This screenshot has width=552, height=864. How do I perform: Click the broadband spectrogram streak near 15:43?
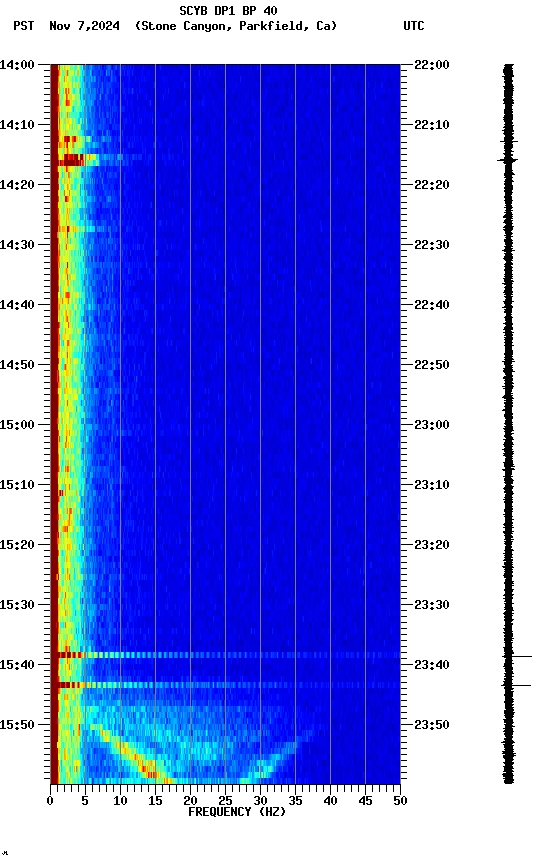click(x=229, y=685)
